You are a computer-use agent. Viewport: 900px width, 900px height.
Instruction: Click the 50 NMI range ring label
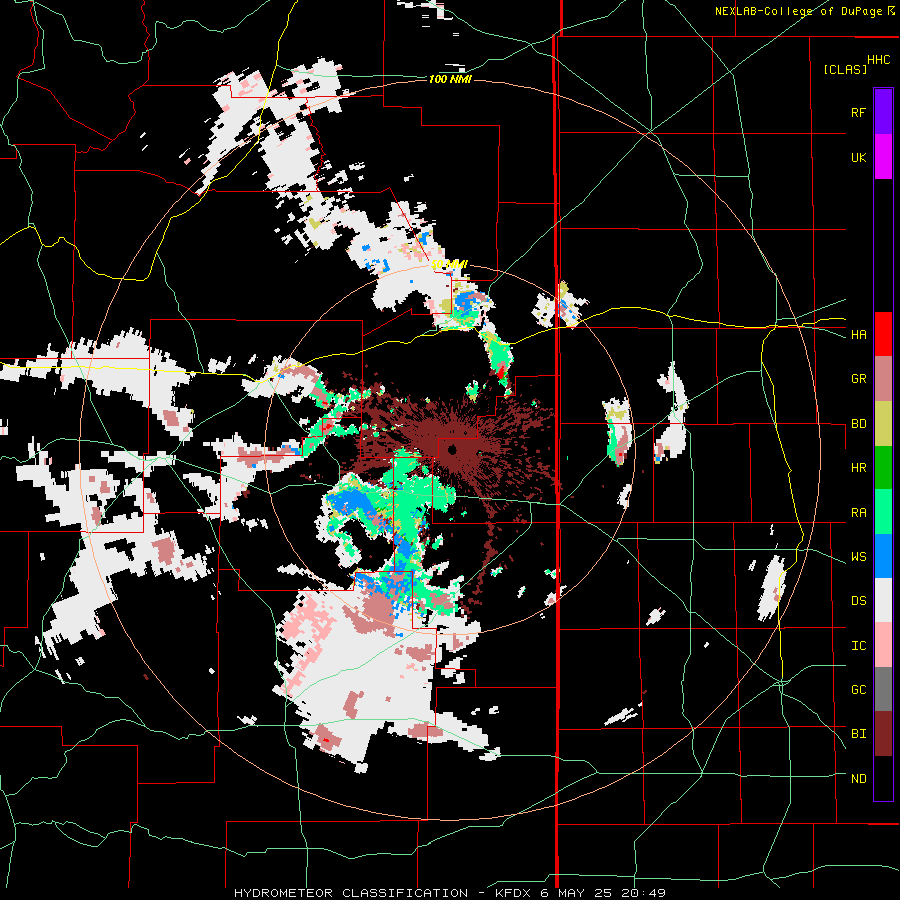click(449, 265)
